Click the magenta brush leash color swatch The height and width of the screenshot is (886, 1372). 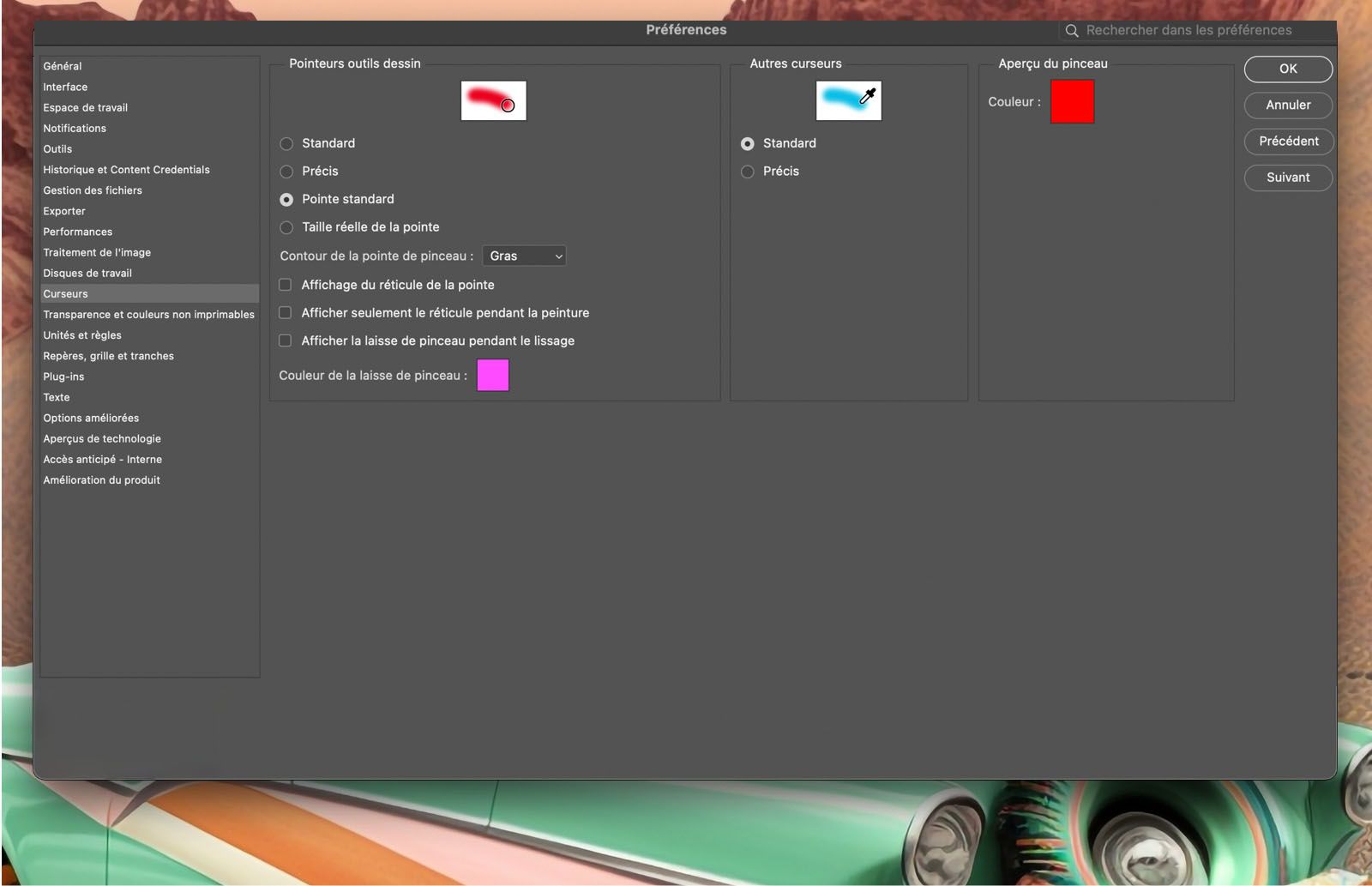(x=493, y=375)
